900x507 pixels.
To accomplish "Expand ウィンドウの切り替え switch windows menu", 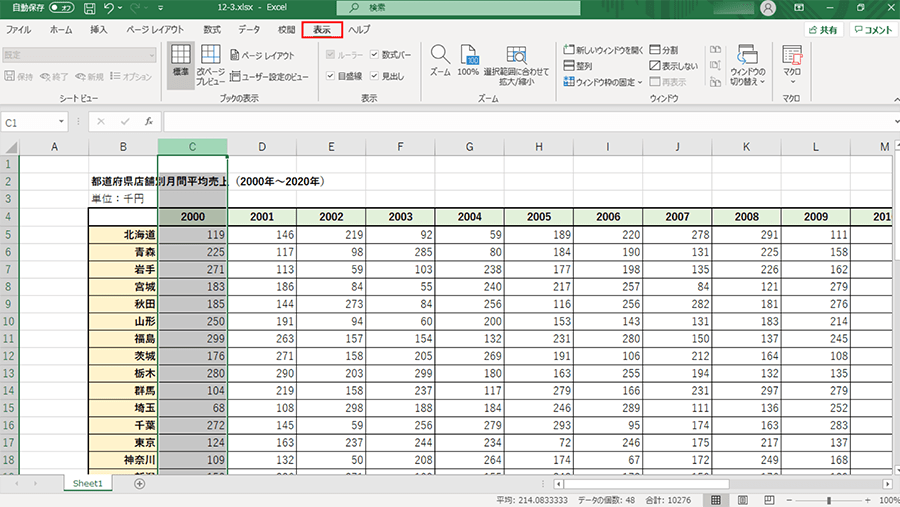I will pos(747,66).
